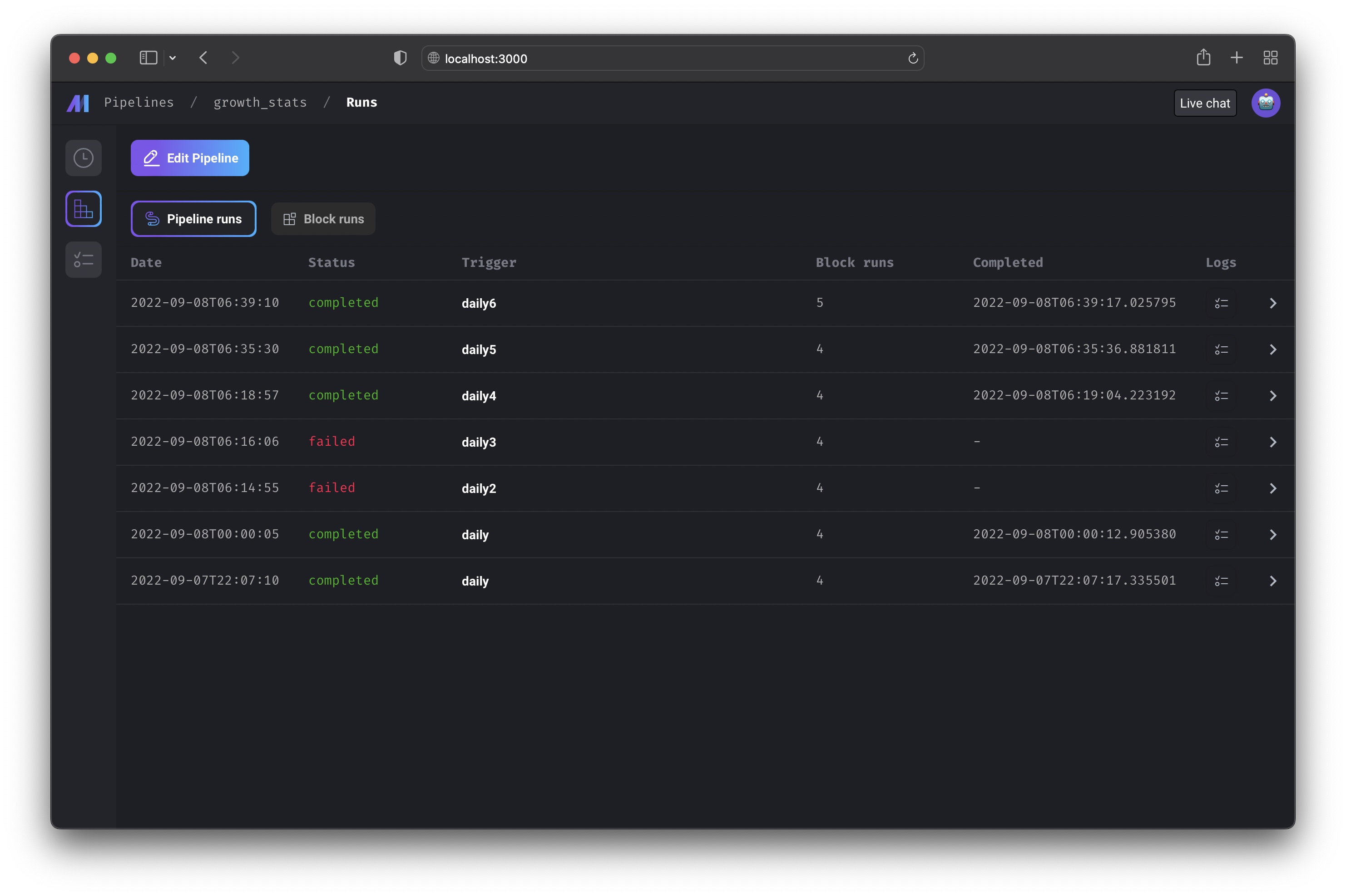Expand the daily3 run row chevron

[1273, 442]
